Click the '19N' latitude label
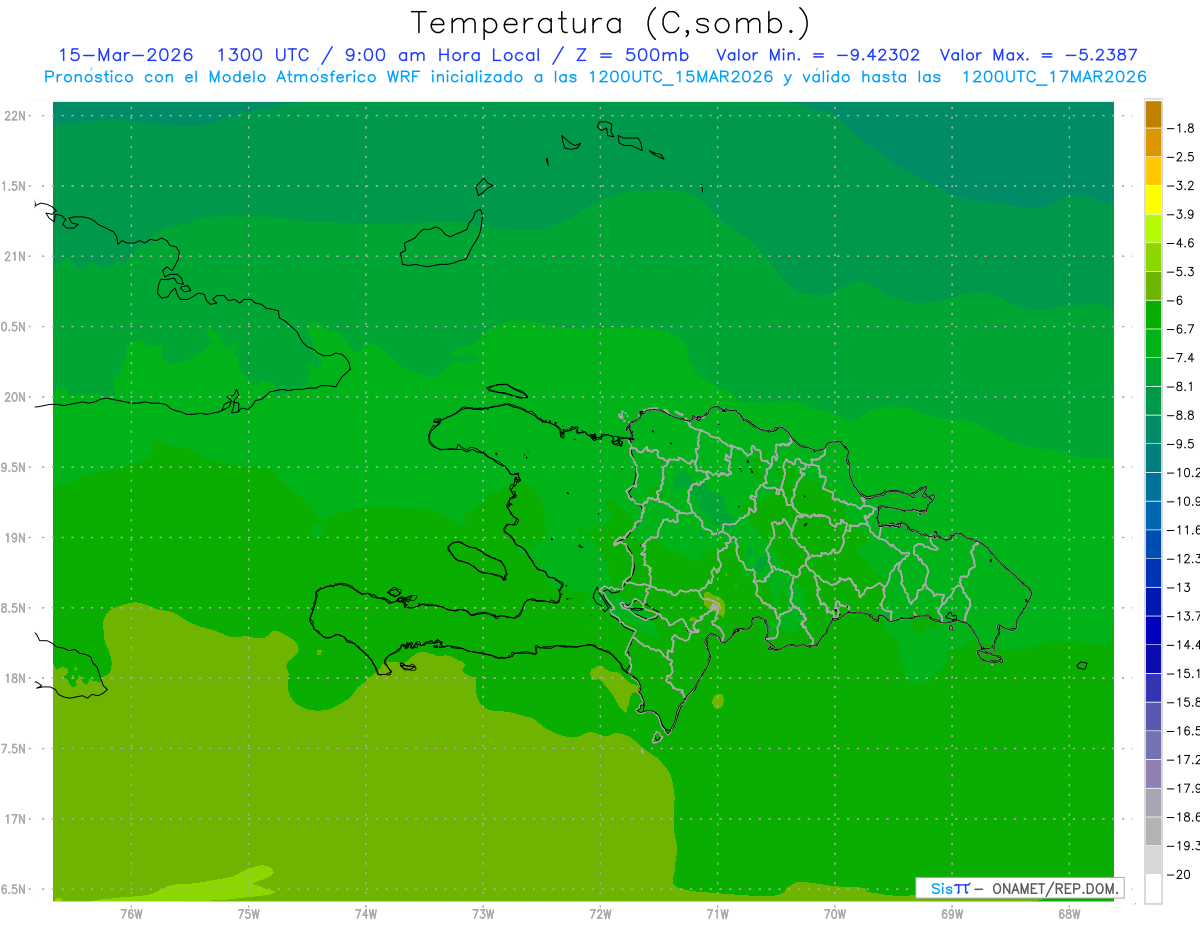Viewport: 1200px width, 927px height. click(x=17, y=538)
